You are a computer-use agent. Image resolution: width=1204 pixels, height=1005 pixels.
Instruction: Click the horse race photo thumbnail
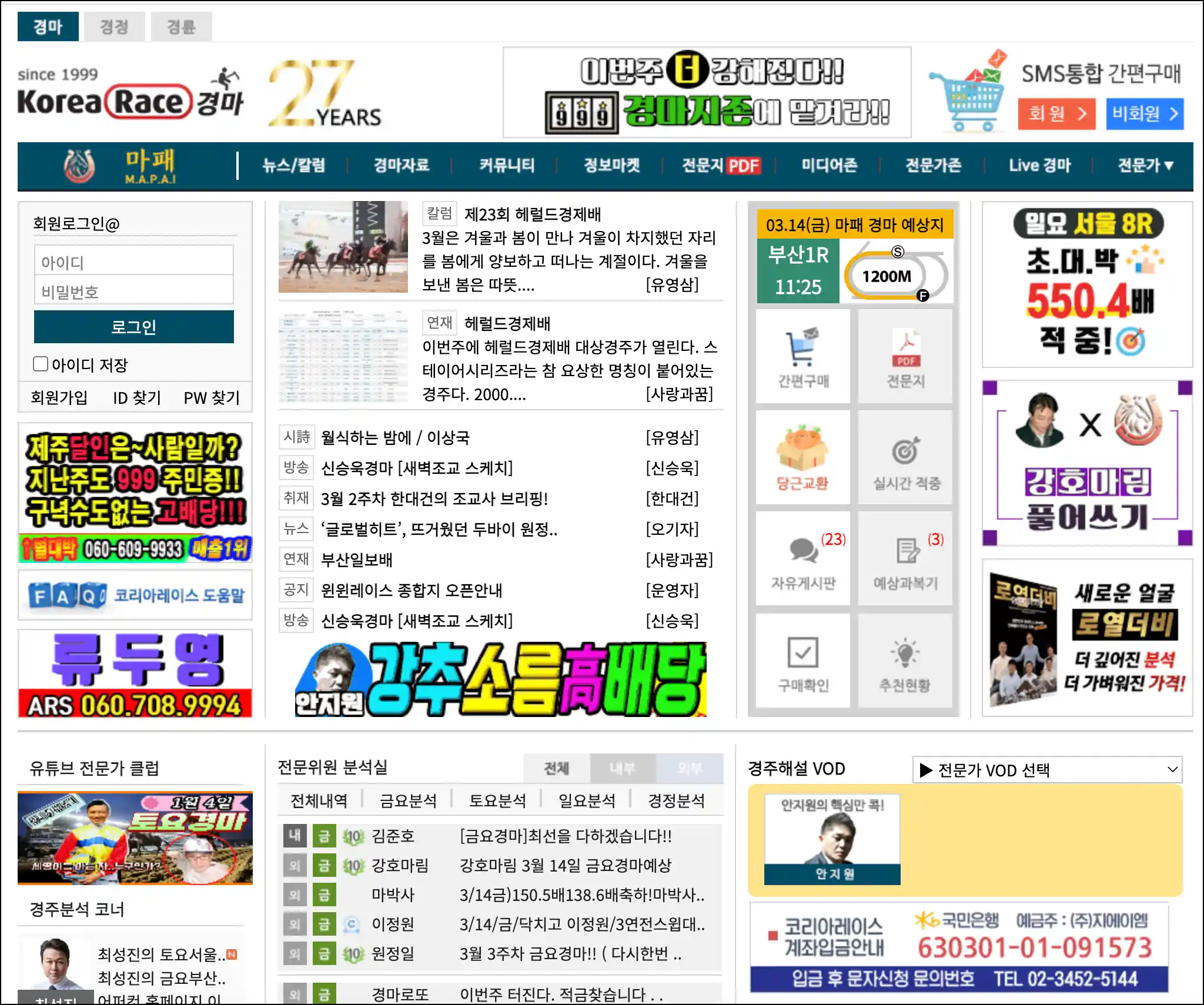click(343, 247)
